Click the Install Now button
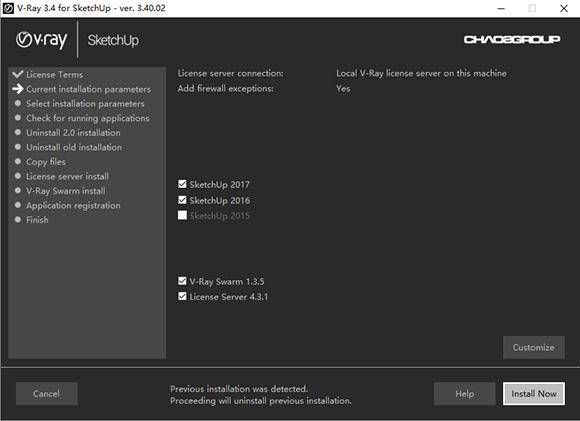Image resolution: width=580 pixels, height=421 pixels. (x=534, y=394)
